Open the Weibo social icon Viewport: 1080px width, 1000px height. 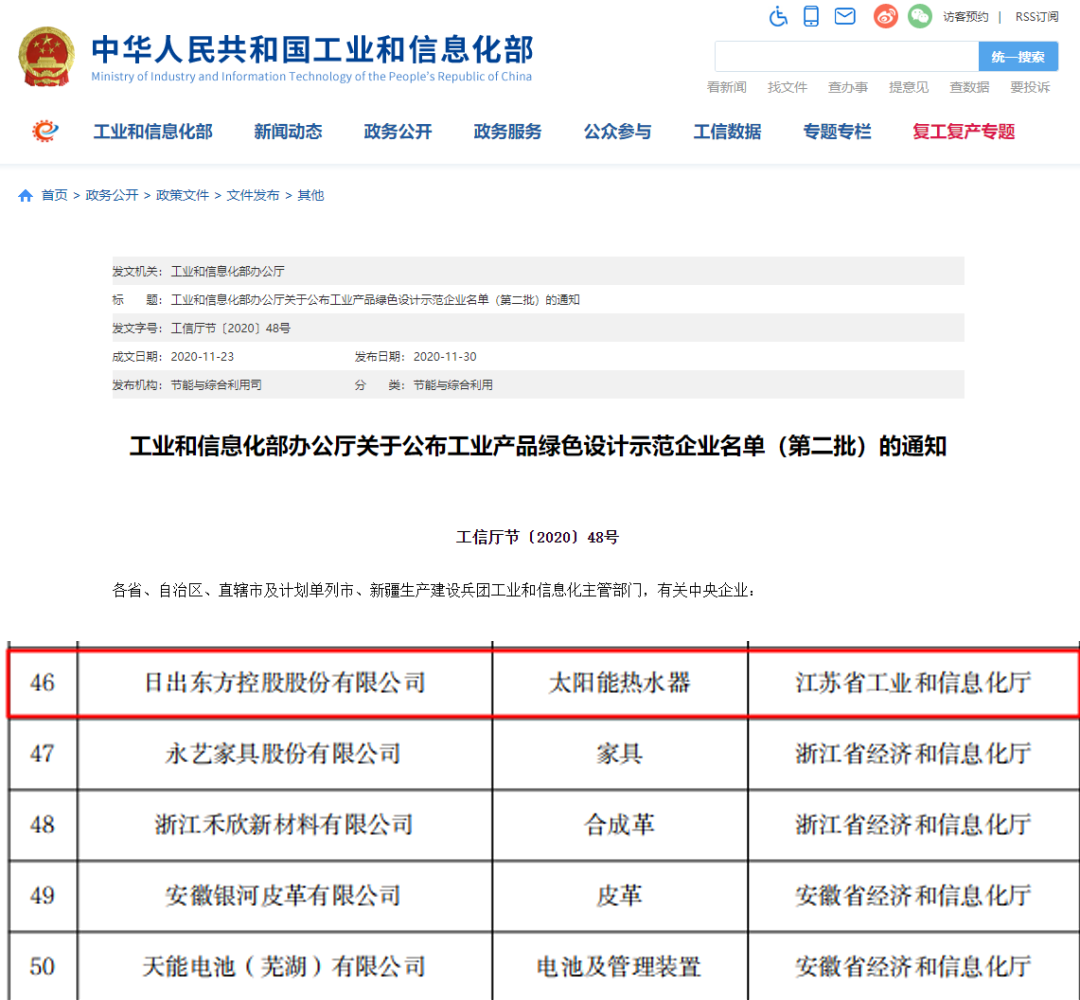(885, 16)
